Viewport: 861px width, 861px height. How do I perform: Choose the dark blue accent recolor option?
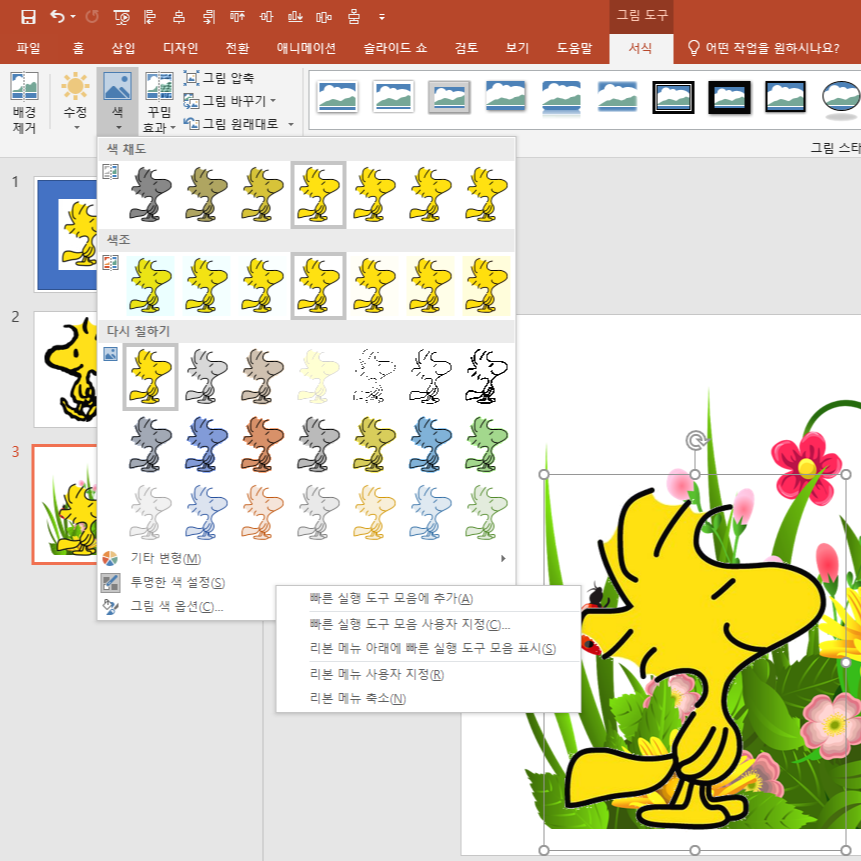pos(206,445)
